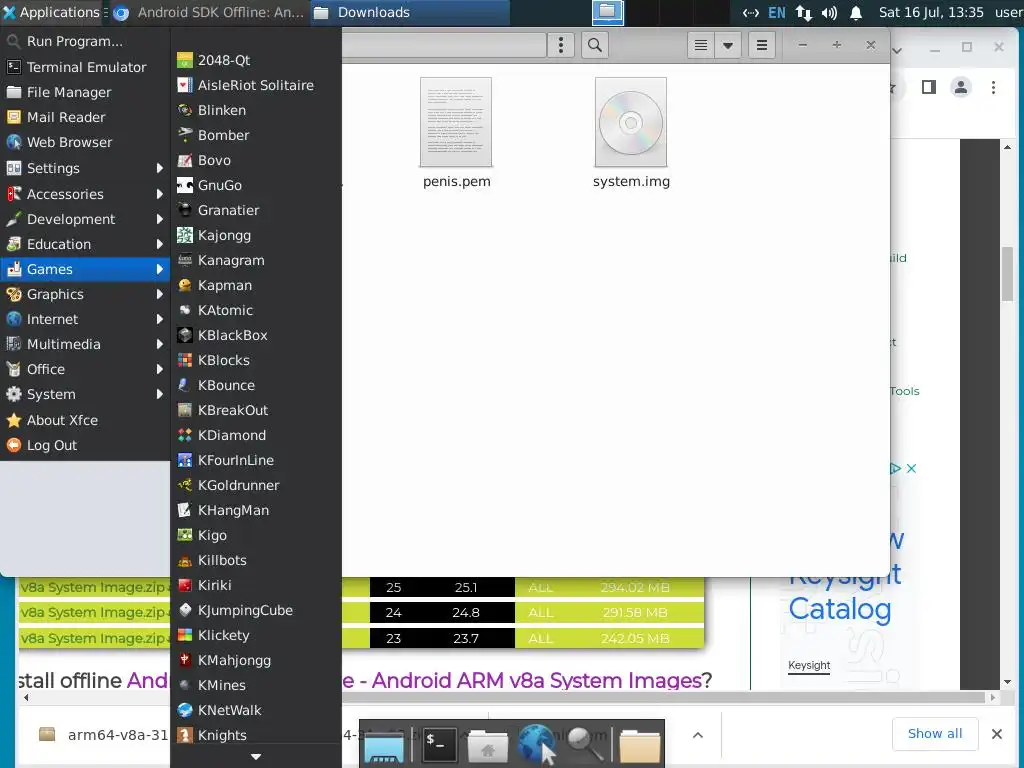Image resolution: width=1024 pixels, height=768 pixels.
Task: Expand the System submenu
Action: tap(85, 394)
